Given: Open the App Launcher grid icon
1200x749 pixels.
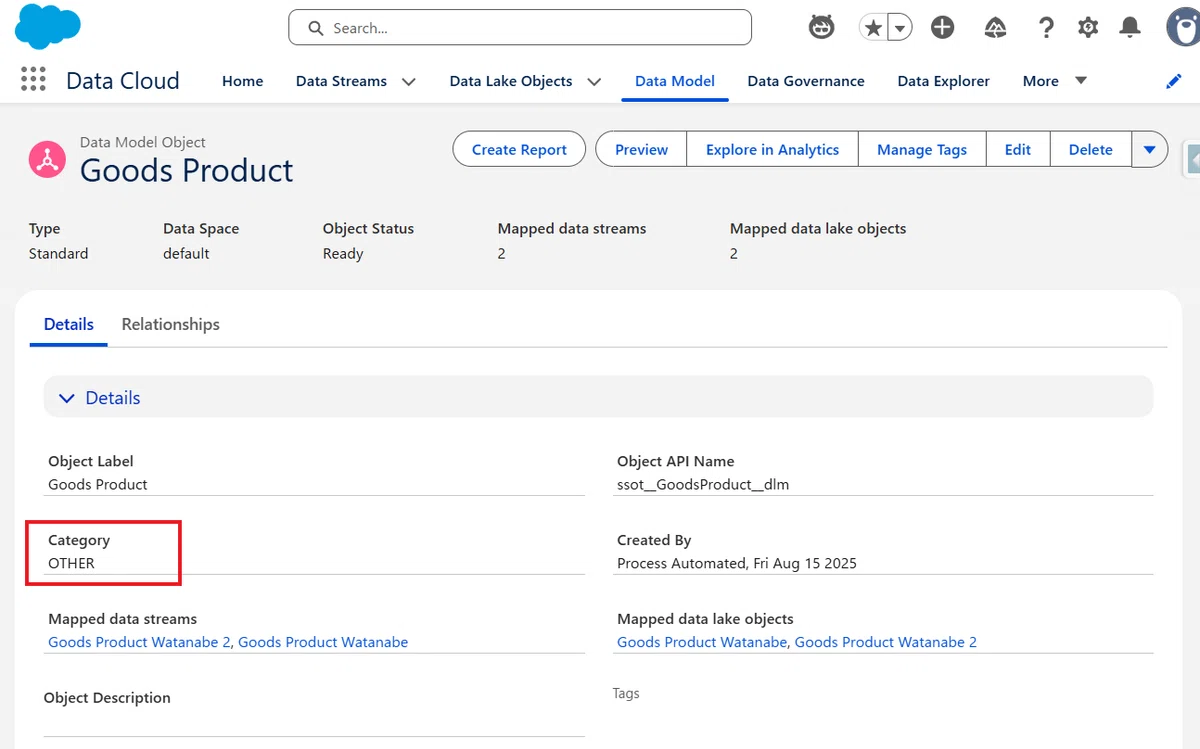Looking at the screenshot, I should point(33,80).
